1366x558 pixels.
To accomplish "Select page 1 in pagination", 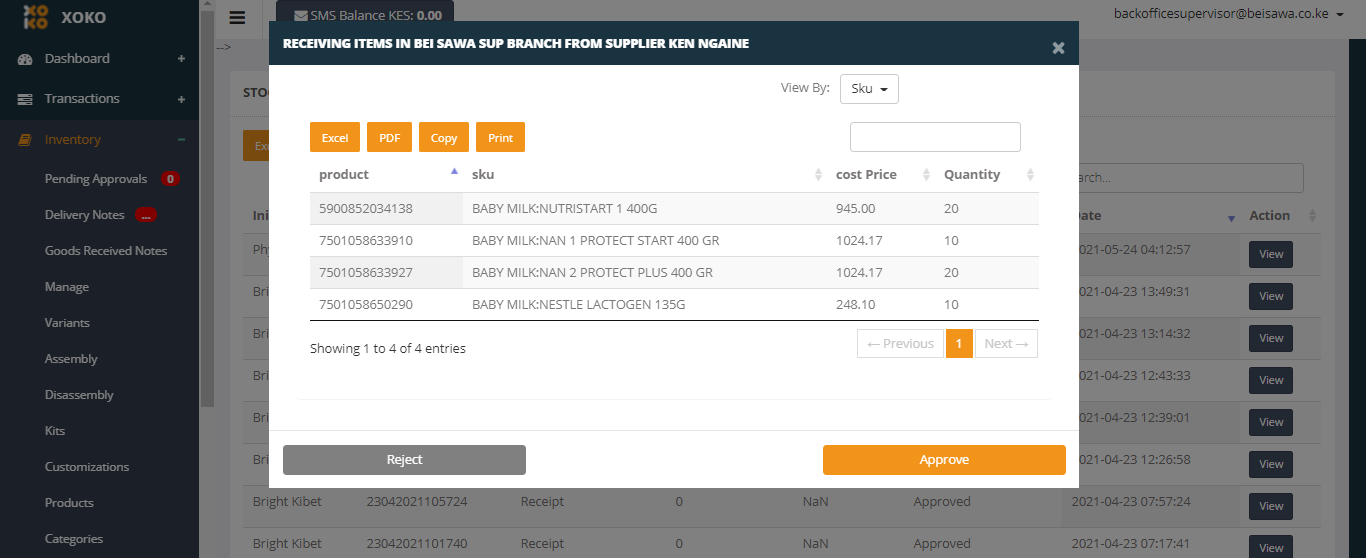I will click(959, 344).
